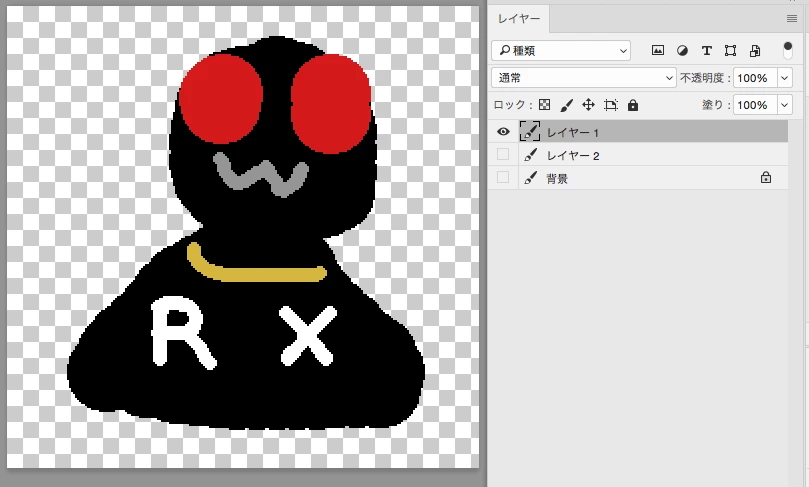Viewport: 809px width, 487px height.
Task: Open the 種類 filter type dropdown
Action: click(x=561, y=51)
